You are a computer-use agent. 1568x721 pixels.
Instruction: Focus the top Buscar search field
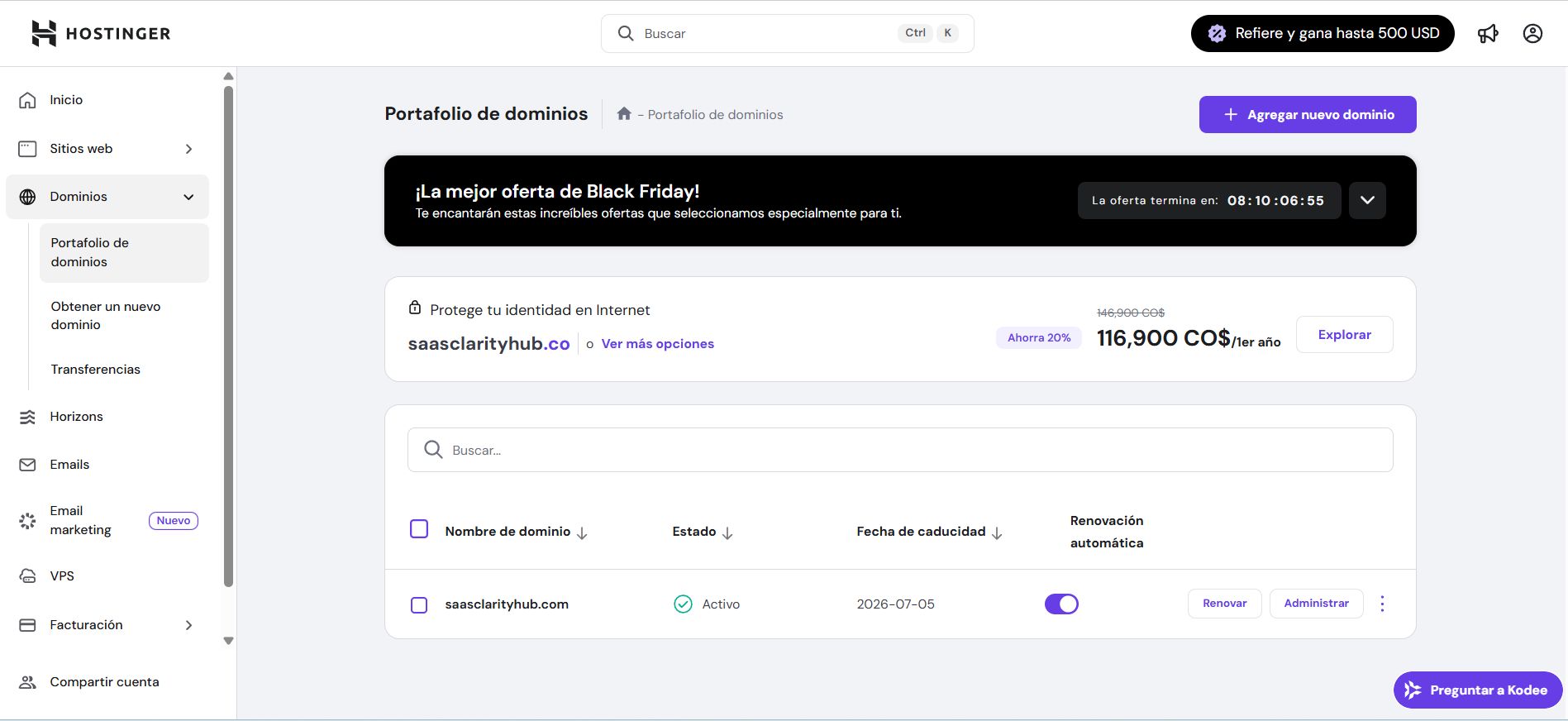(x=787, y=33)
